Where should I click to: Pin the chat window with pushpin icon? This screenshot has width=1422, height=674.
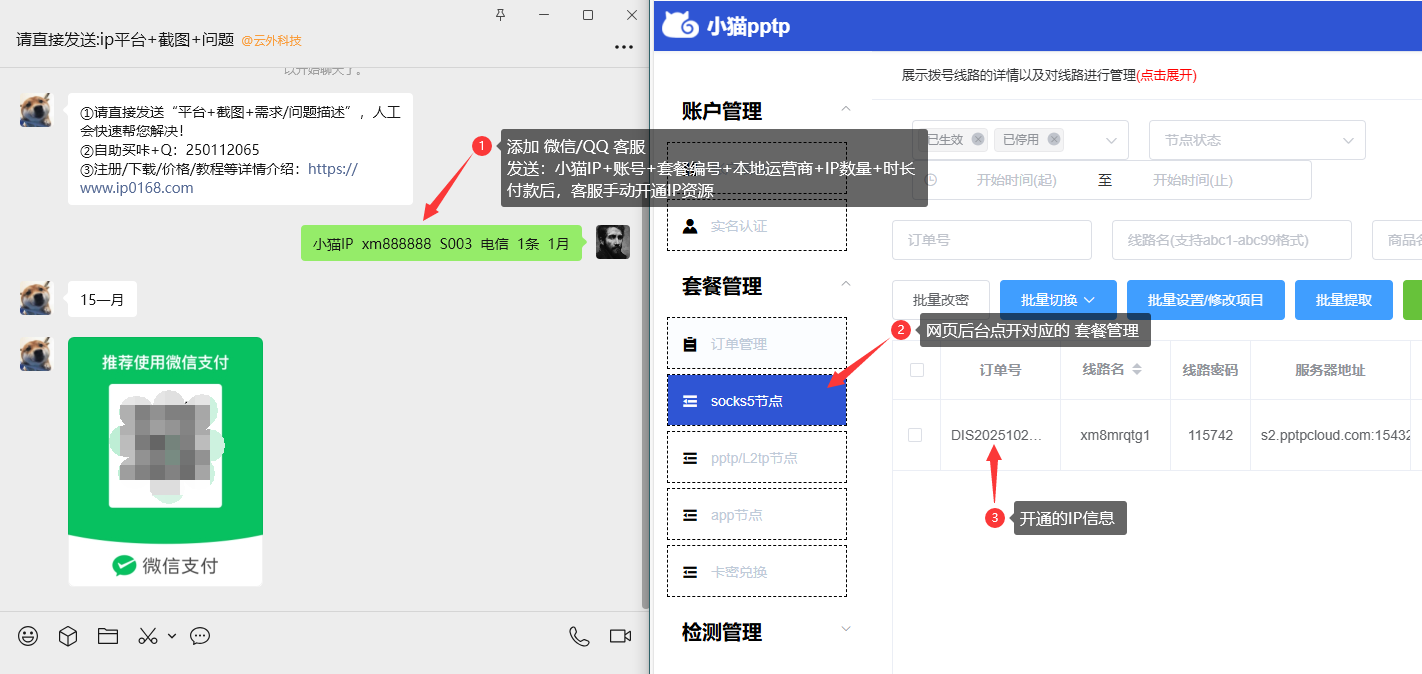point(501,14)
